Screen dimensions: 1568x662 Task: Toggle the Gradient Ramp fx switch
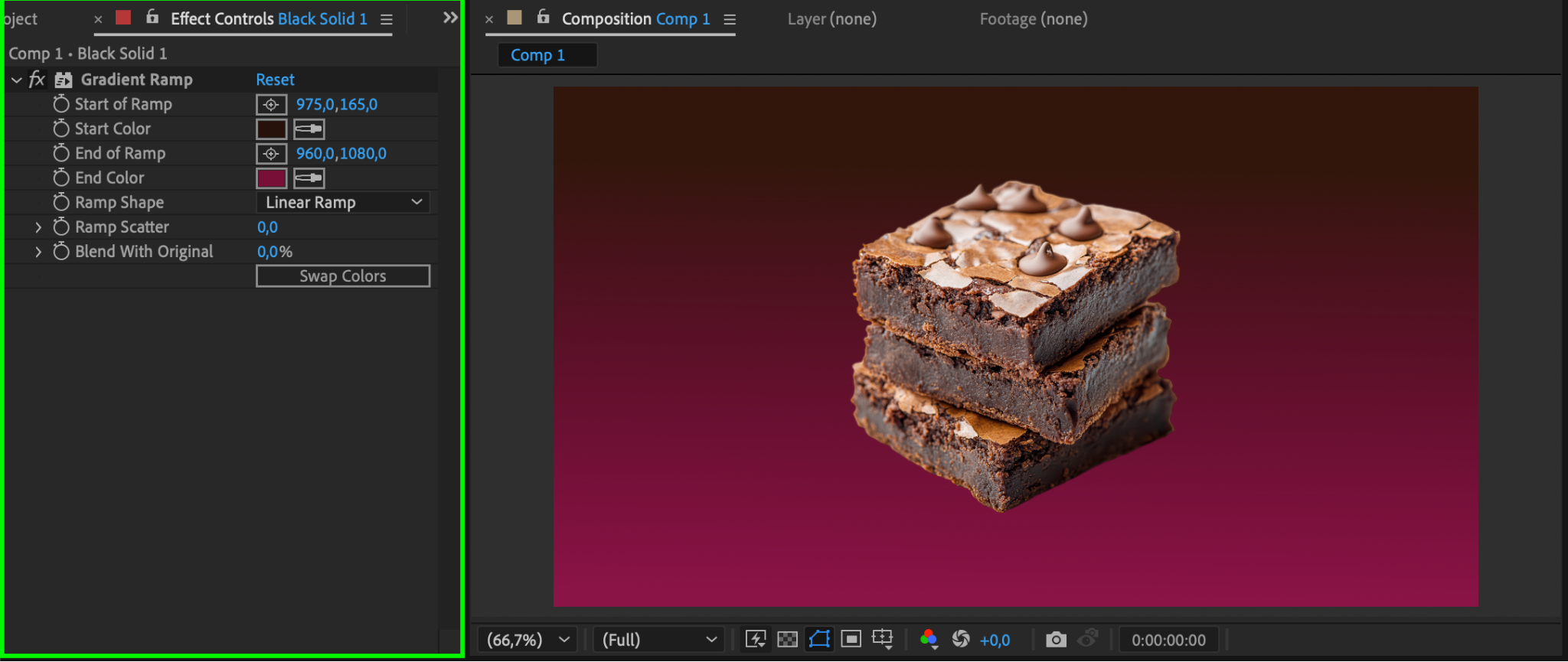tap(37, 80)
